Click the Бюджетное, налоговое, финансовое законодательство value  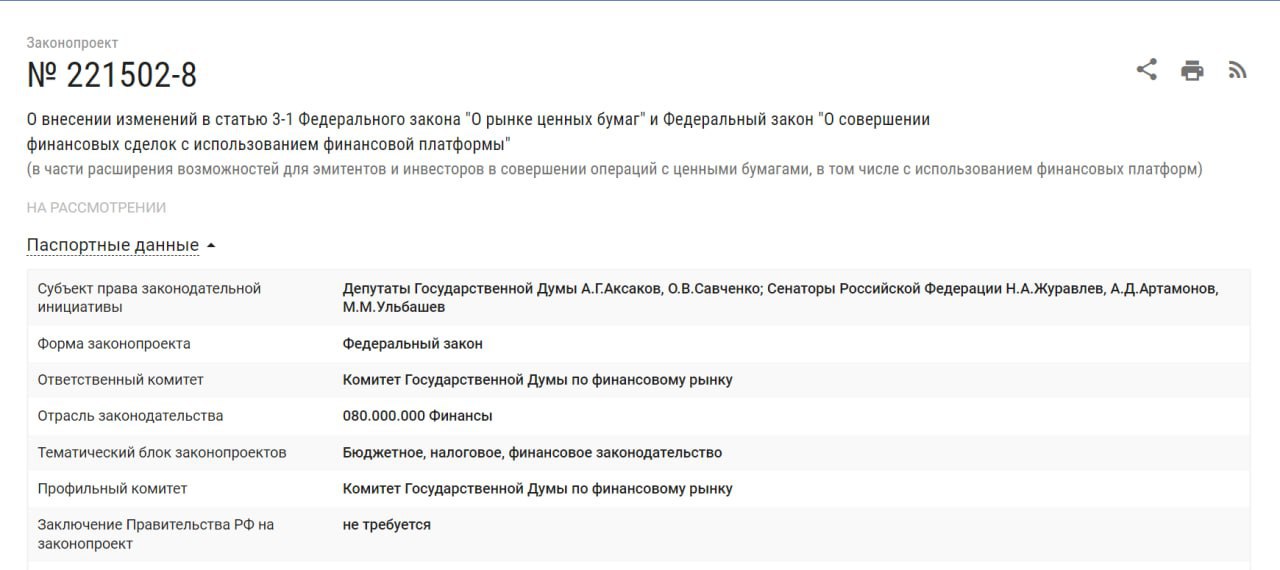(x=532, y=452)
